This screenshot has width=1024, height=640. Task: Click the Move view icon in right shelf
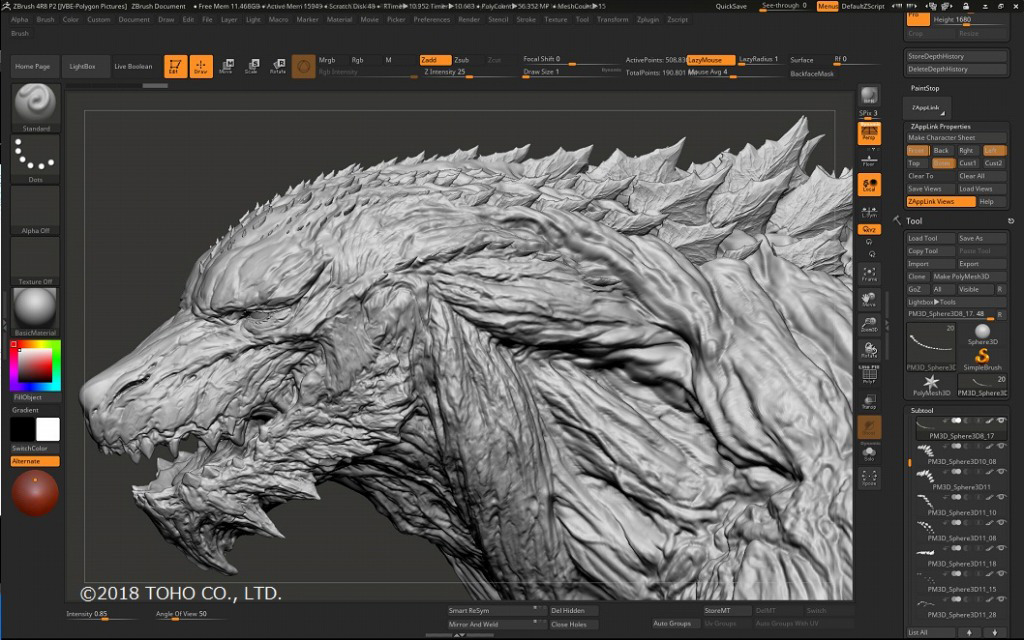click(869, 299)
